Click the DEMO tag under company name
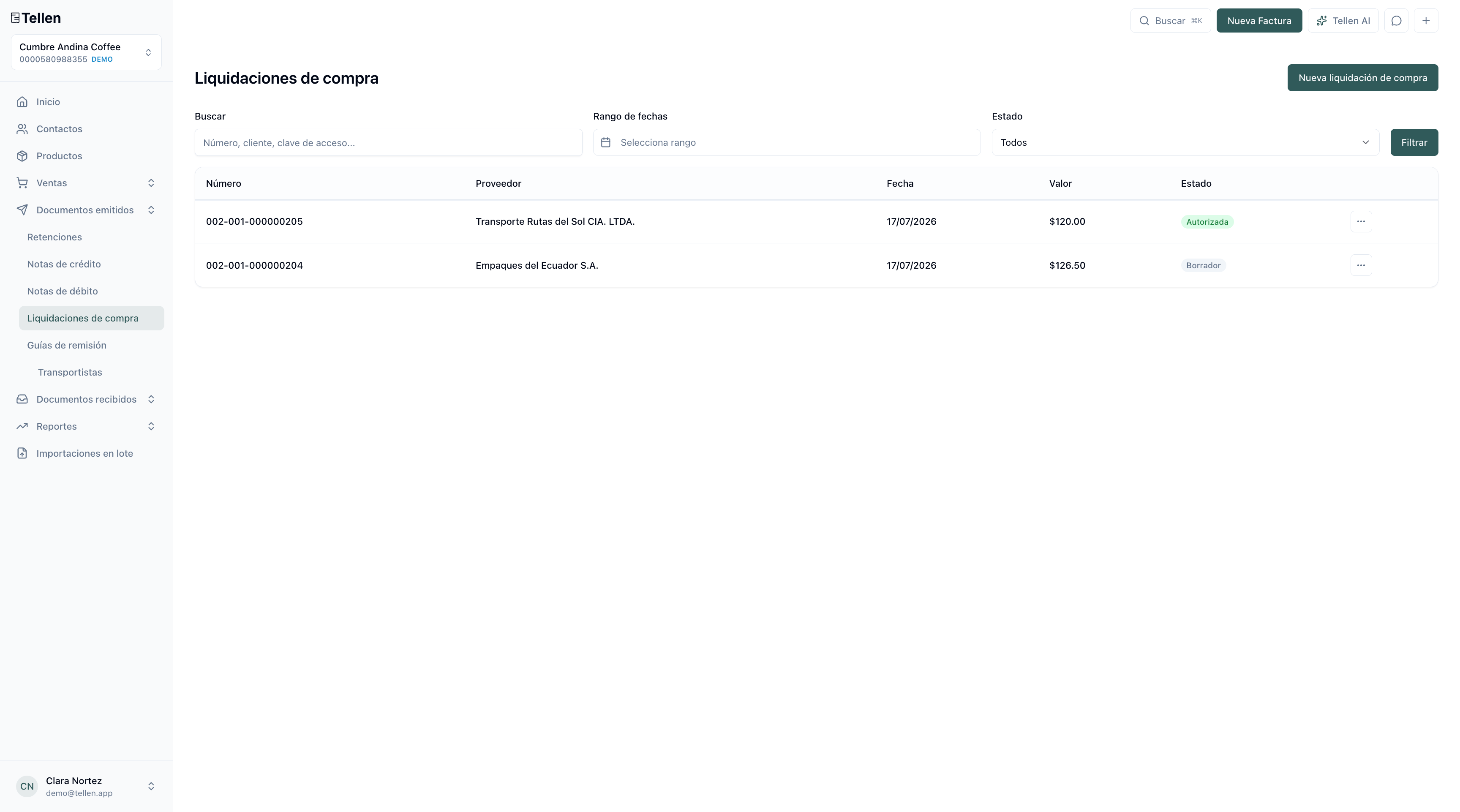This screenshot has width=1460, height=812. click(x=102, y=60)
